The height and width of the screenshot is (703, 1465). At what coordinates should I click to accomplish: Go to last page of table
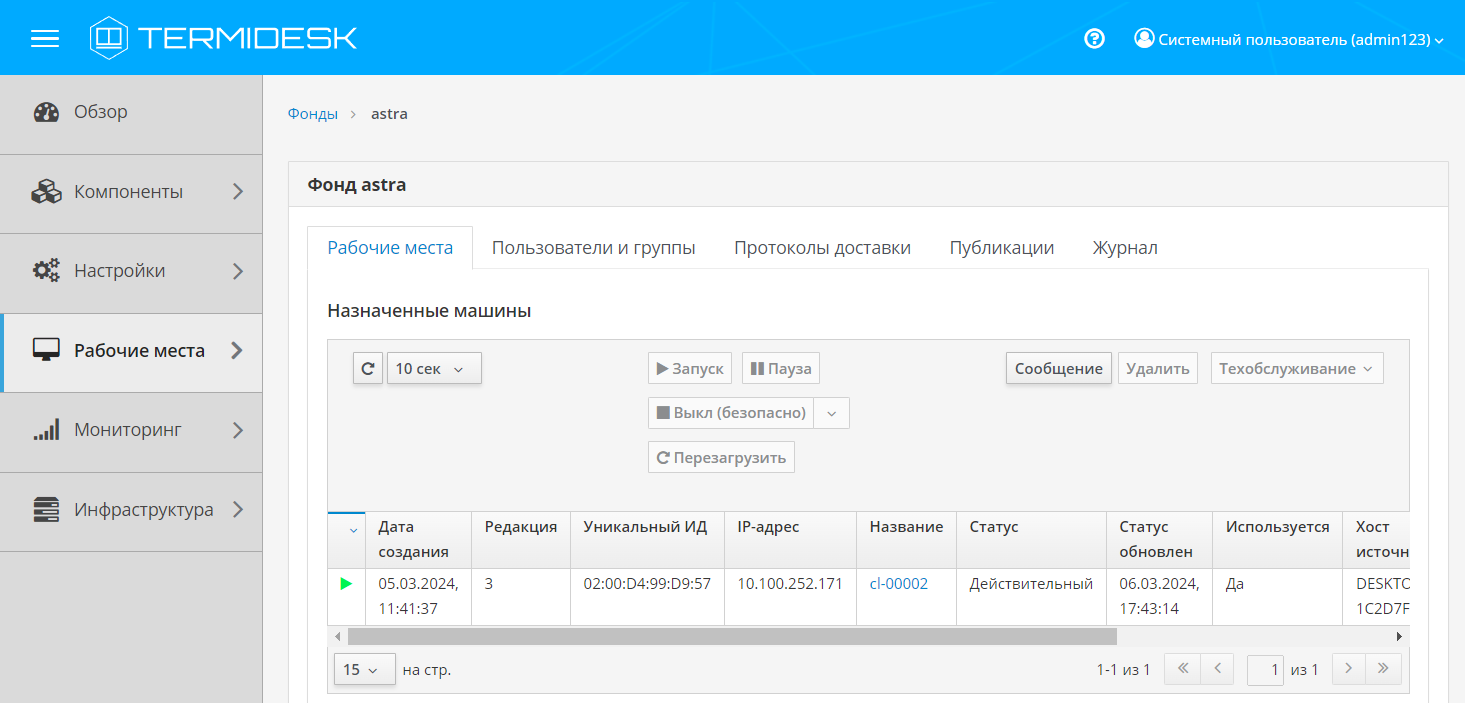tap(1383, 669)
